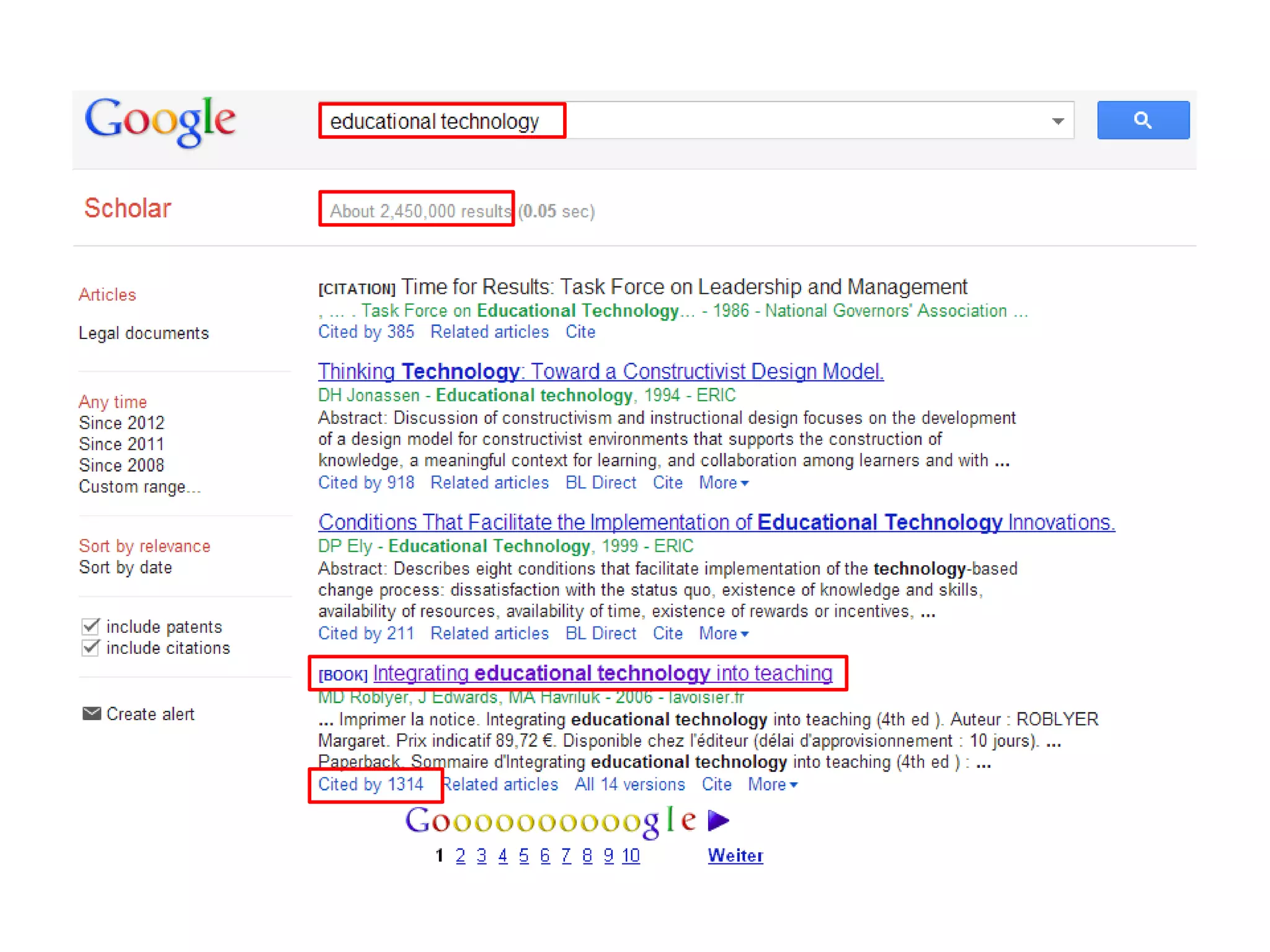Open All 14 versions link

click(629, 784)
